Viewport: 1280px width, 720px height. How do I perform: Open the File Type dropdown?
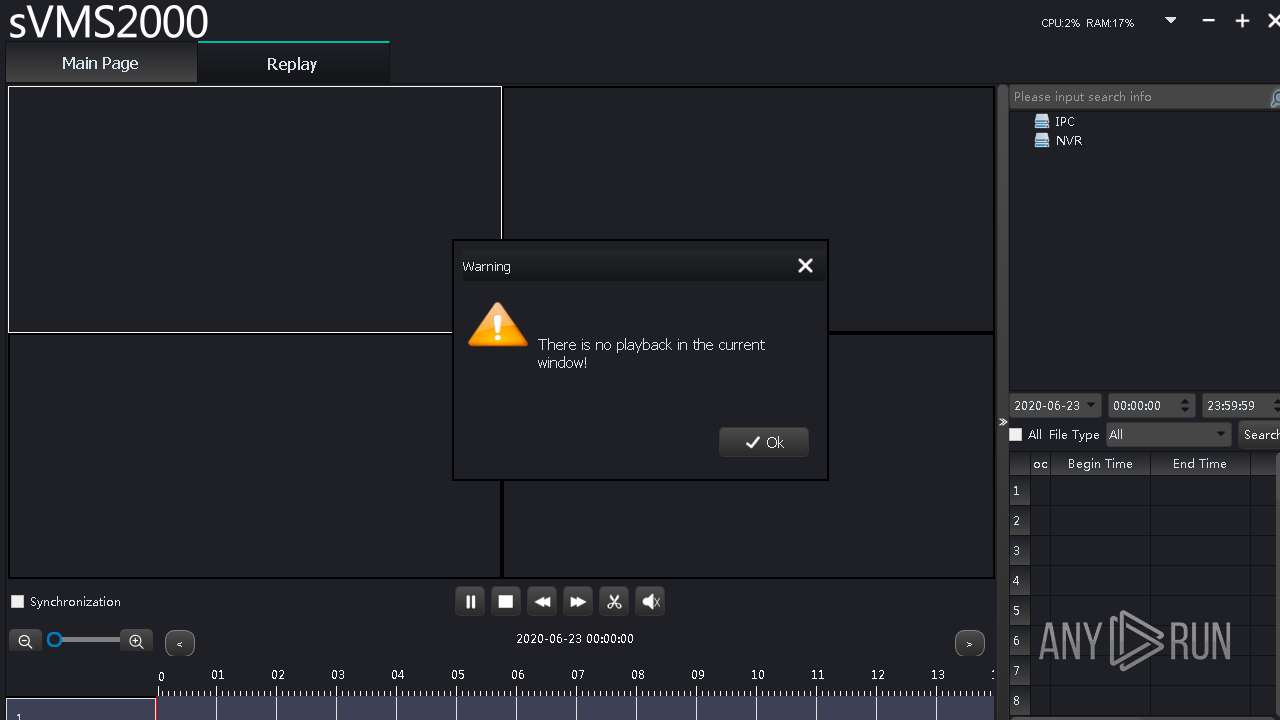[1168, 434]
